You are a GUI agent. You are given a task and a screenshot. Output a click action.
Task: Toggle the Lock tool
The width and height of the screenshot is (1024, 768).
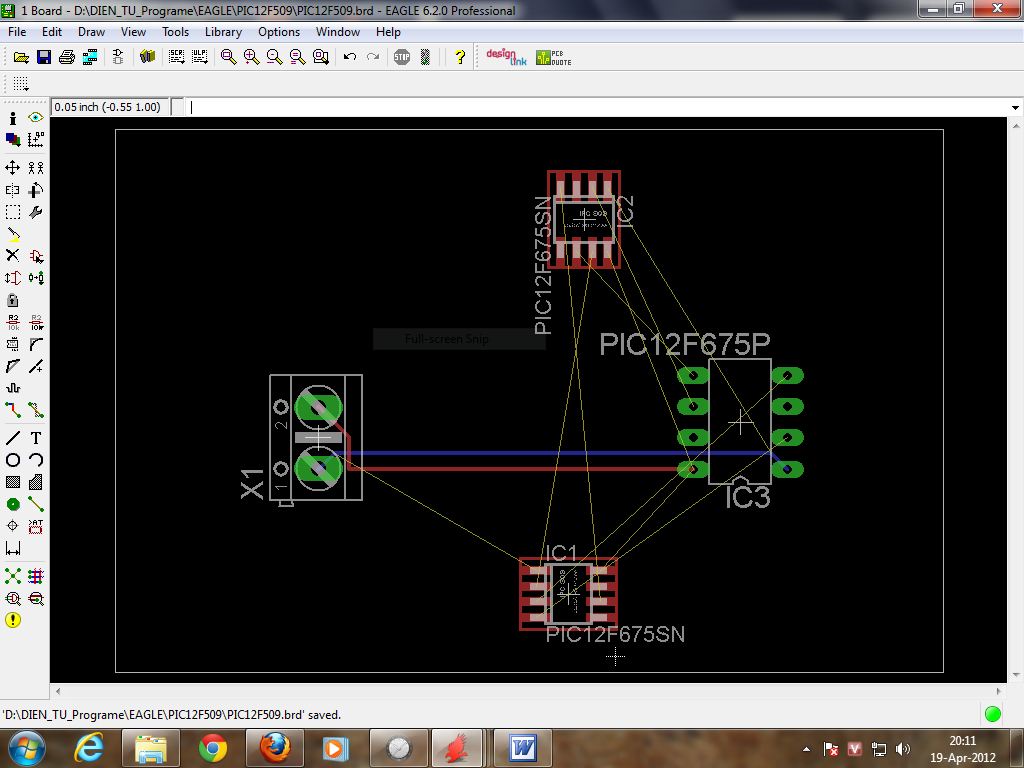click(x=13, y=300)
